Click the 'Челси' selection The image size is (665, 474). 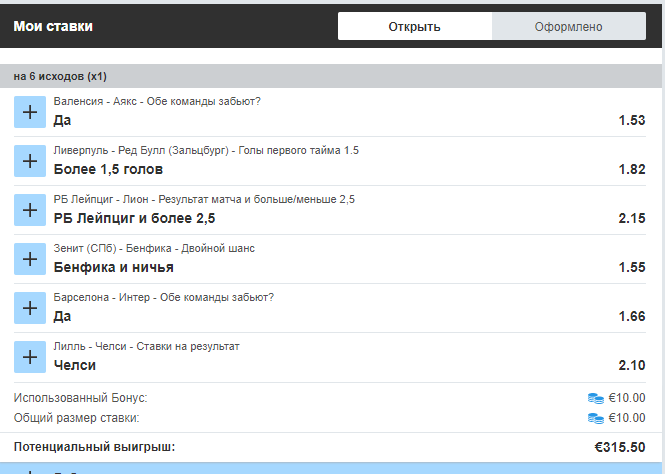75,365
